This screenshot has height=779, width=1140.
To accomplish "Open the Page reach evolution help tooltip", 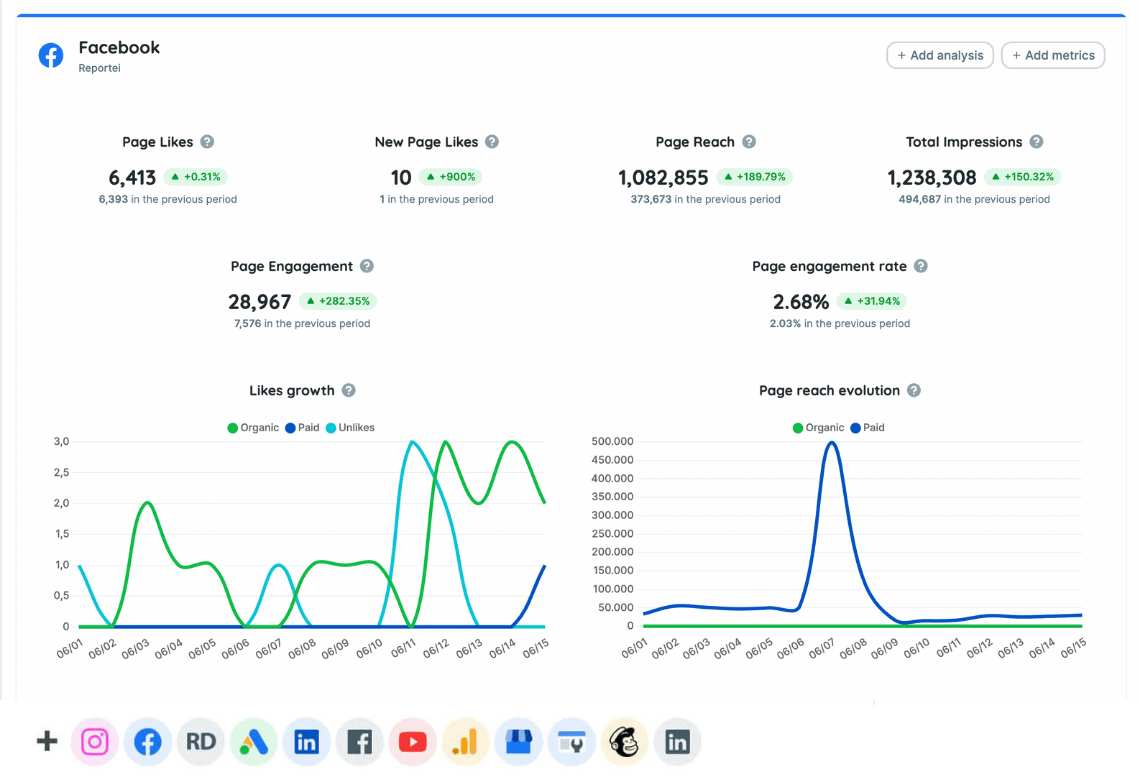I will (x=913, y=390).
